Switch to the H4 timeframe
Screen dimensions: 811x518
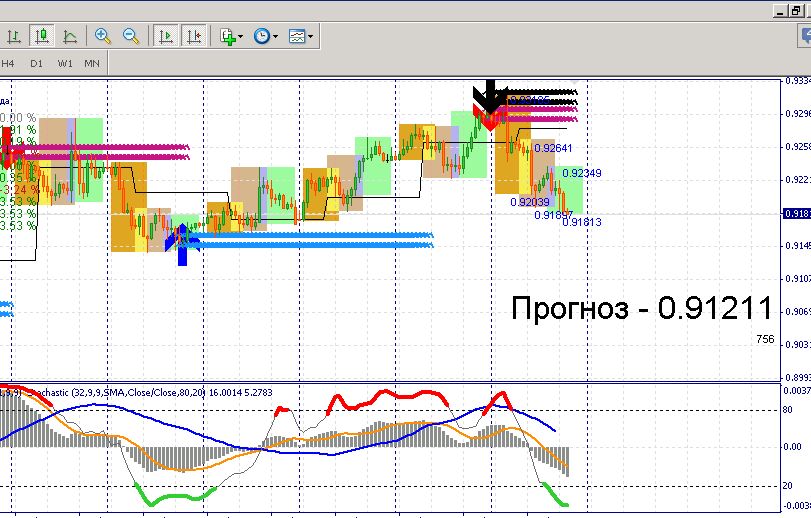pyautogui.click(x=7, y=64)
